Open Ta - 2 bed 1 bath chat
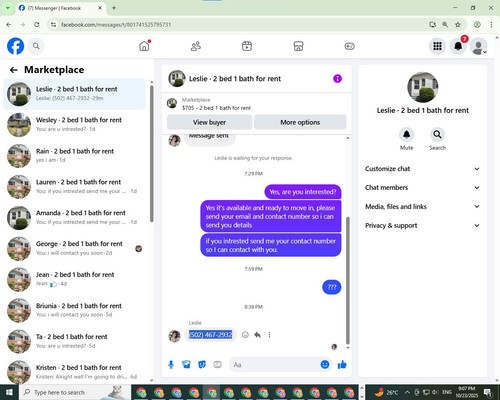 pyautogui.click(x=74, y=341)
